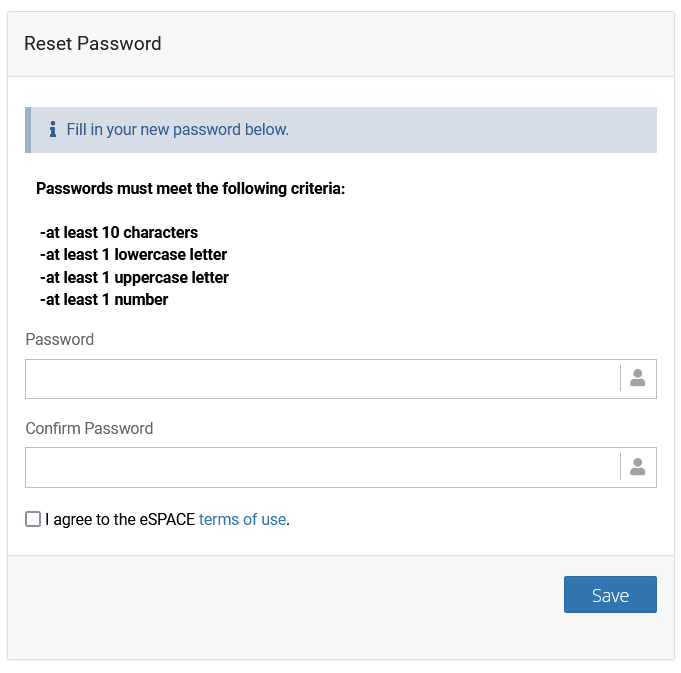Click the user icon in Confirm Password field

pos(638,467)
